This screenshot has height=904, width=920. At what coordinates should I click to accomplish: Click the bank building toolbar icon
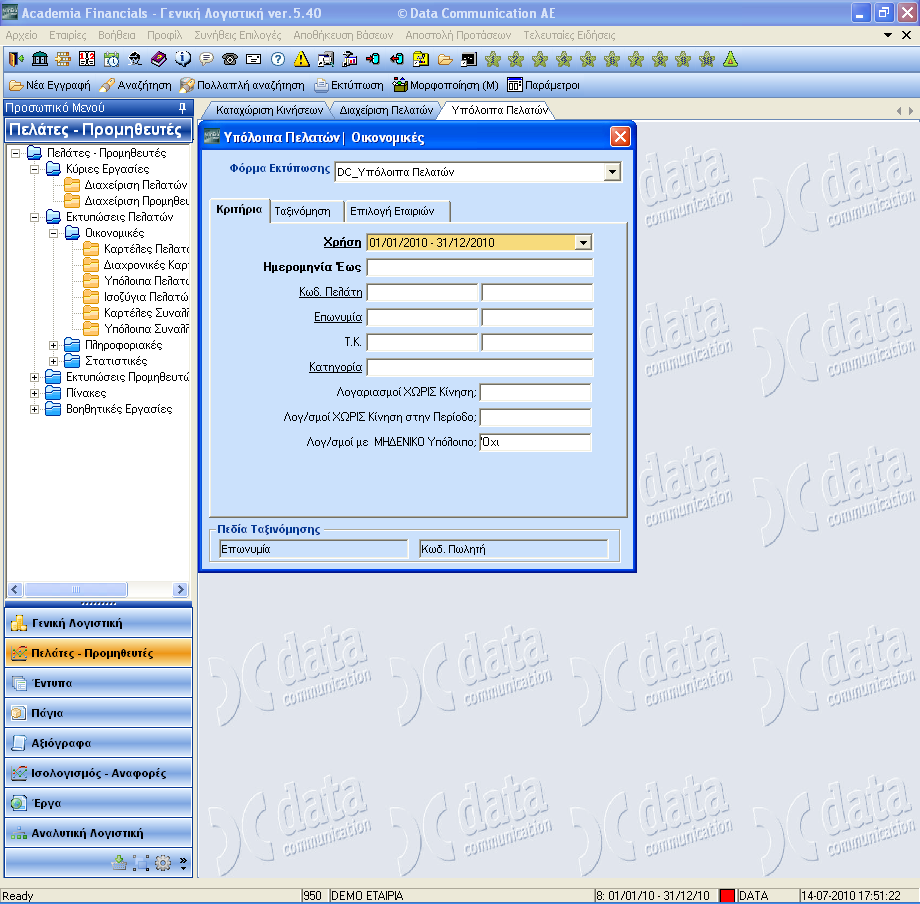[40, 59]
